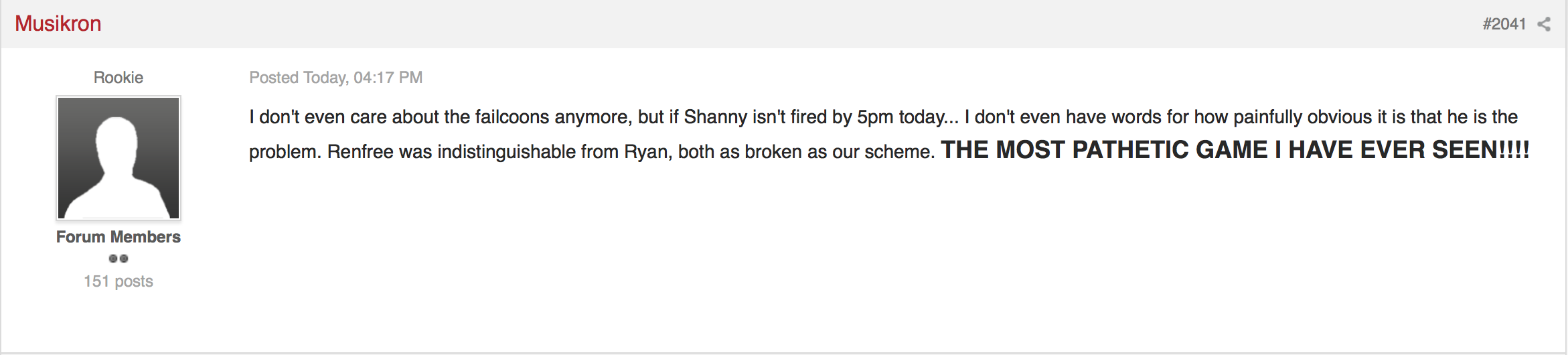Viewport: 1568px width, 355px height.
Task: Click the gray post header bar
Action: [784, 24]
